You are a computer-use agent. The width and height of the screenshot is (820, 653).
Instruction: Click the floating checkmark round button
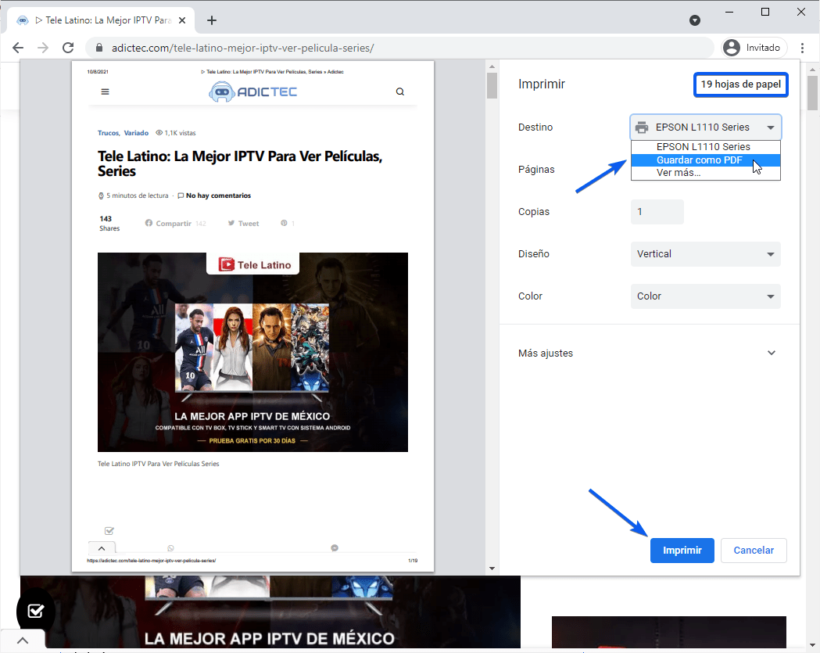[36, 610]
